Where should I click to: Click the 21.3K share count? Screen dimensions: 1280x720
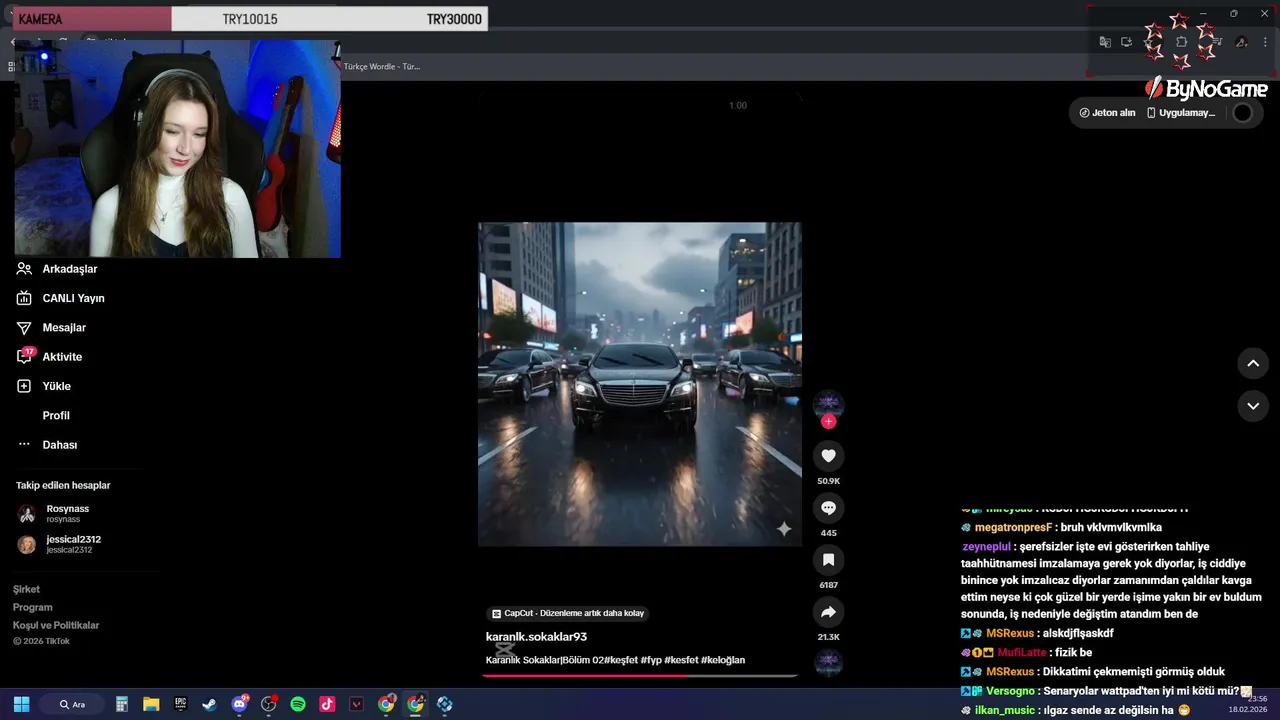click(828, 637)
